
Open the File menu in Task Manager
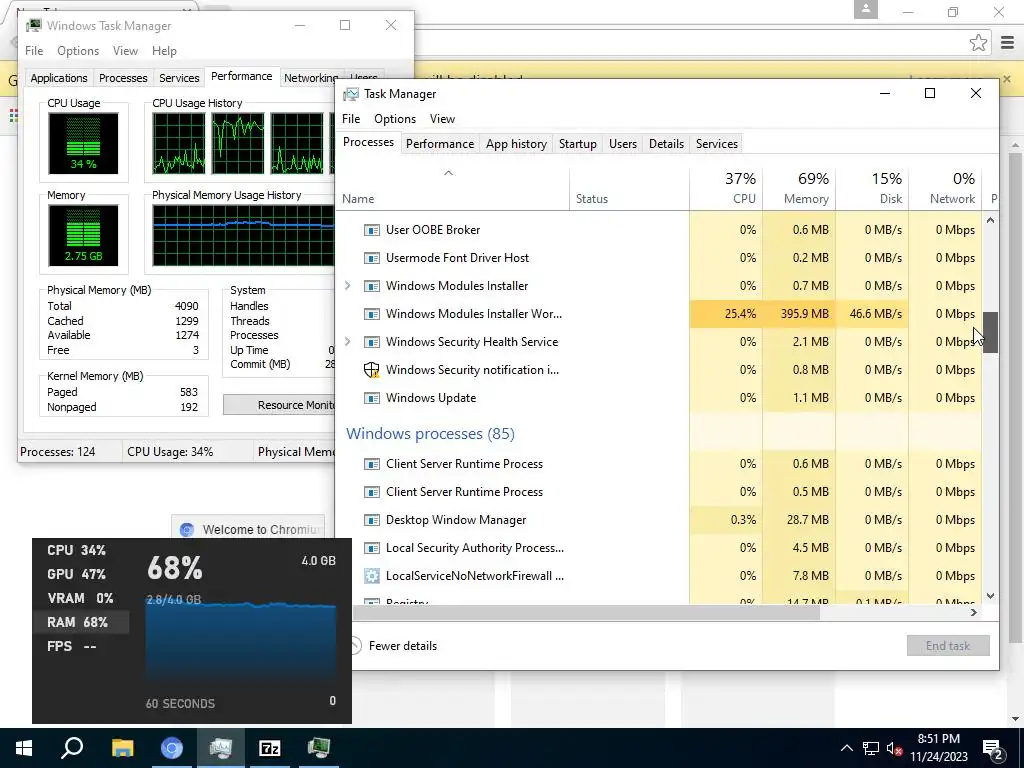[x=351, y=119]
